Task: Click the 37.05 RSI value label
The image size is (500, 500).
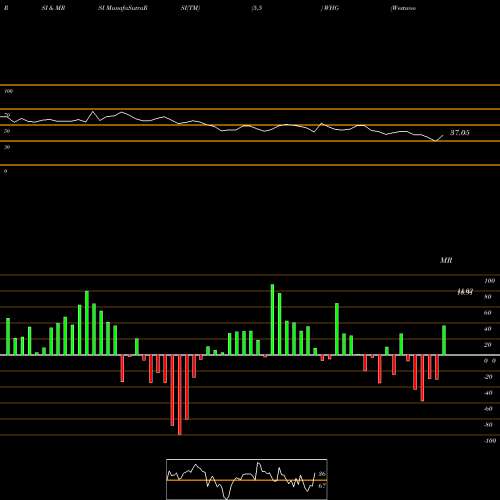Action: click(x=460, y=133)
